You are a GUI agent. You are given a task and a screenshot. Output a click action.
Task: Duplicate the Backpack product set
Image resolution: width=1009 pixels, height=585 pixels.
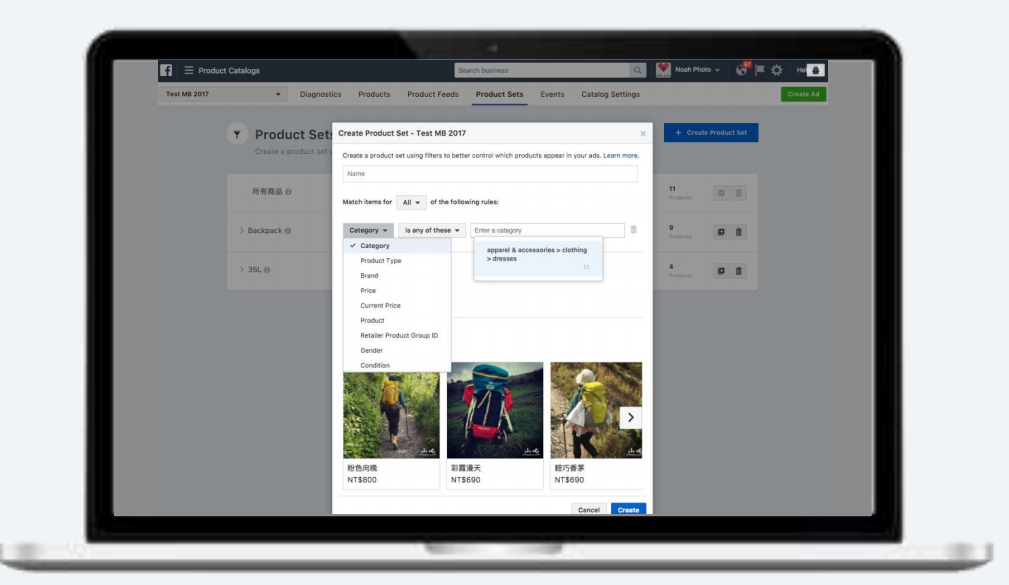(x=721, y=232)
